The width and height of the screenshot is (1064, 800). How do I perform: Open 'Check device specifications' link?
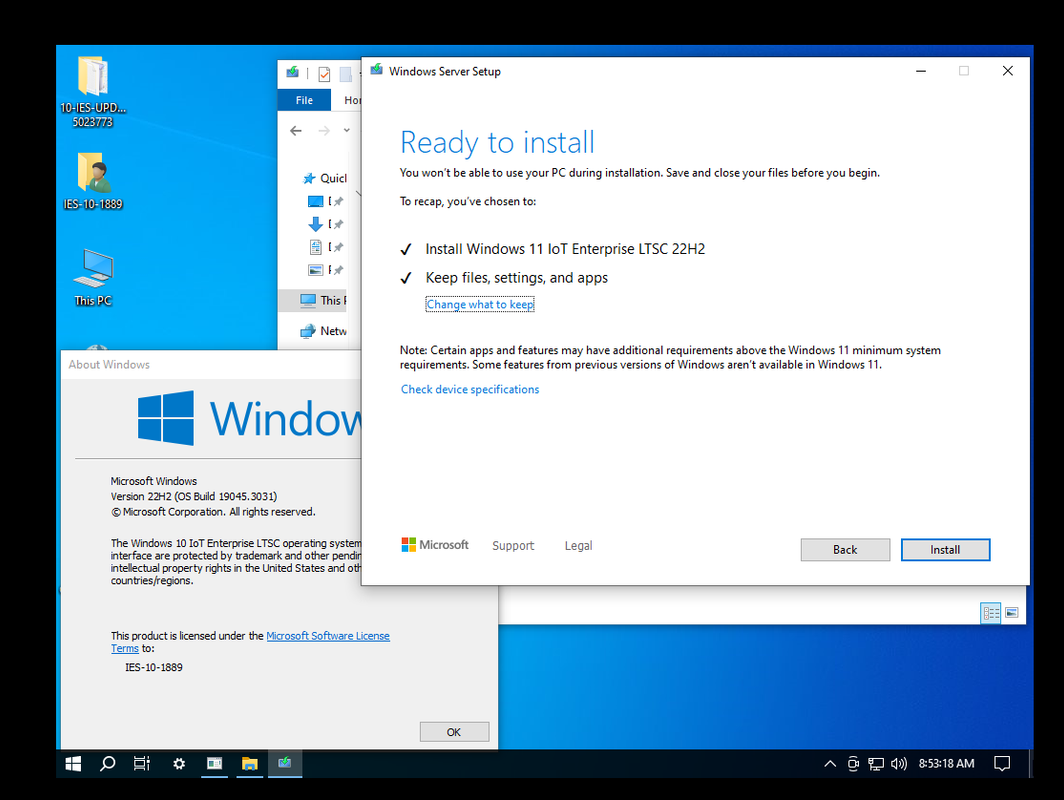tap(470, 389)
